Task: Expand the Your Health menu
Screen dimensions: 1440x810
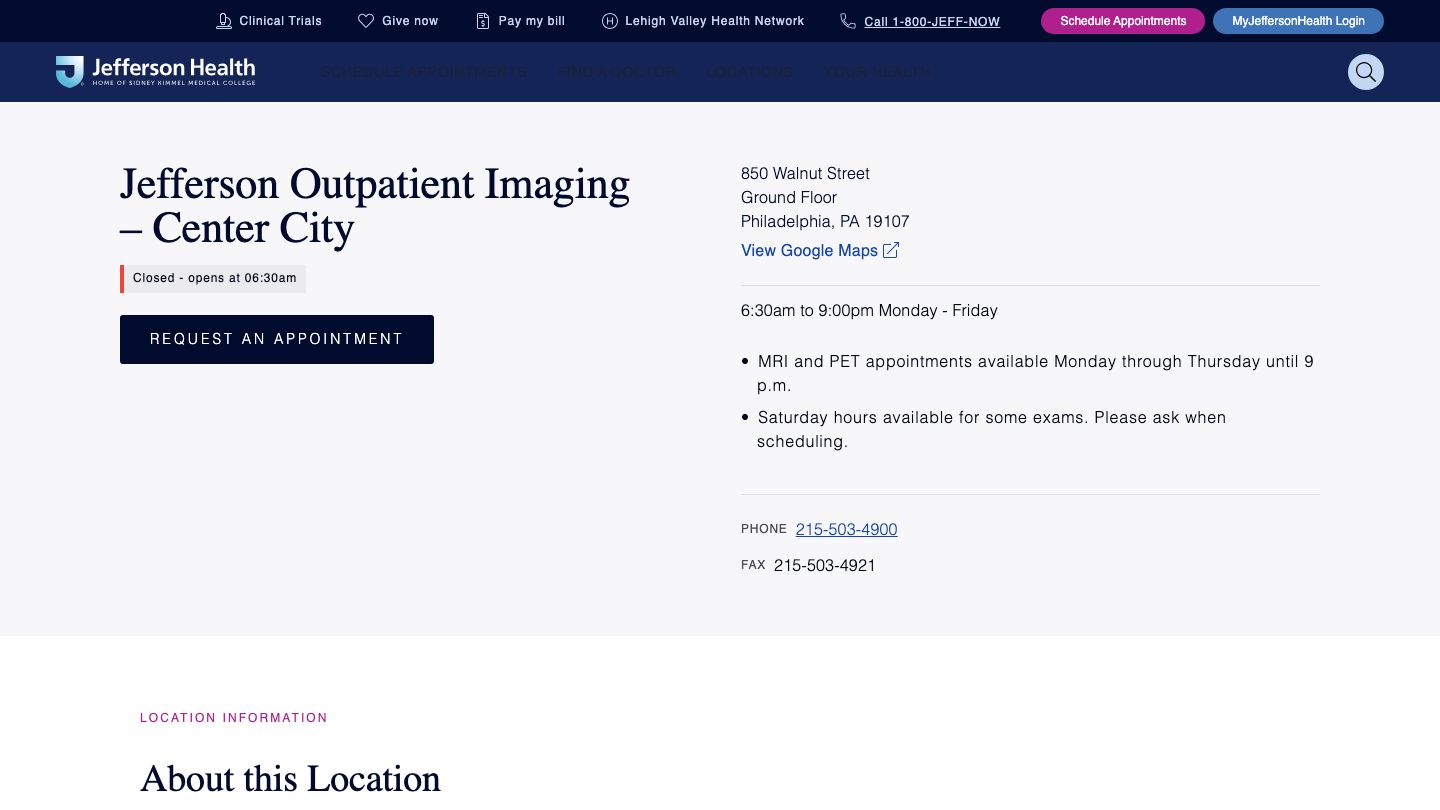Action: pyautogui.click(x=877, y=72)
